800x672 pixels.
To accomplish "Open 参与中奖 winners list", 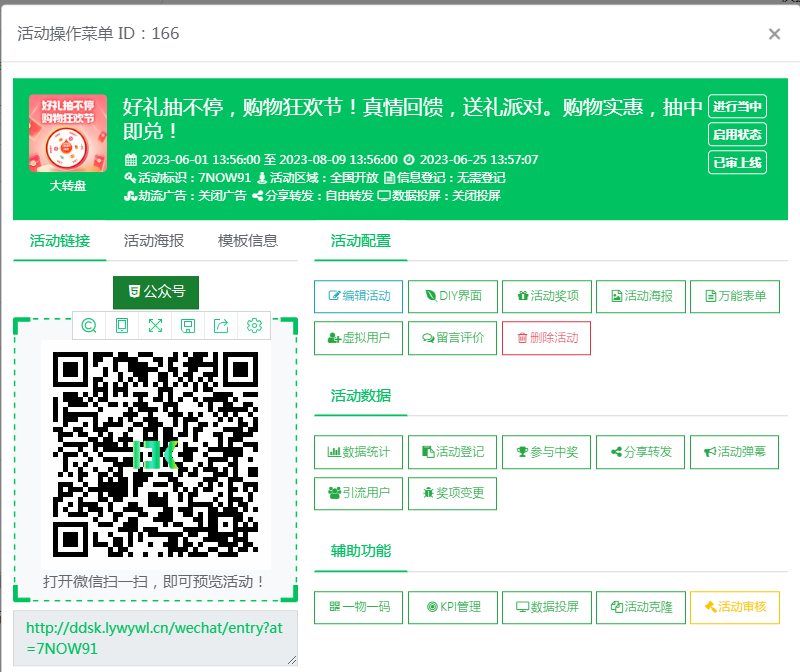I will pyautogui.click(x=546, y=452).
